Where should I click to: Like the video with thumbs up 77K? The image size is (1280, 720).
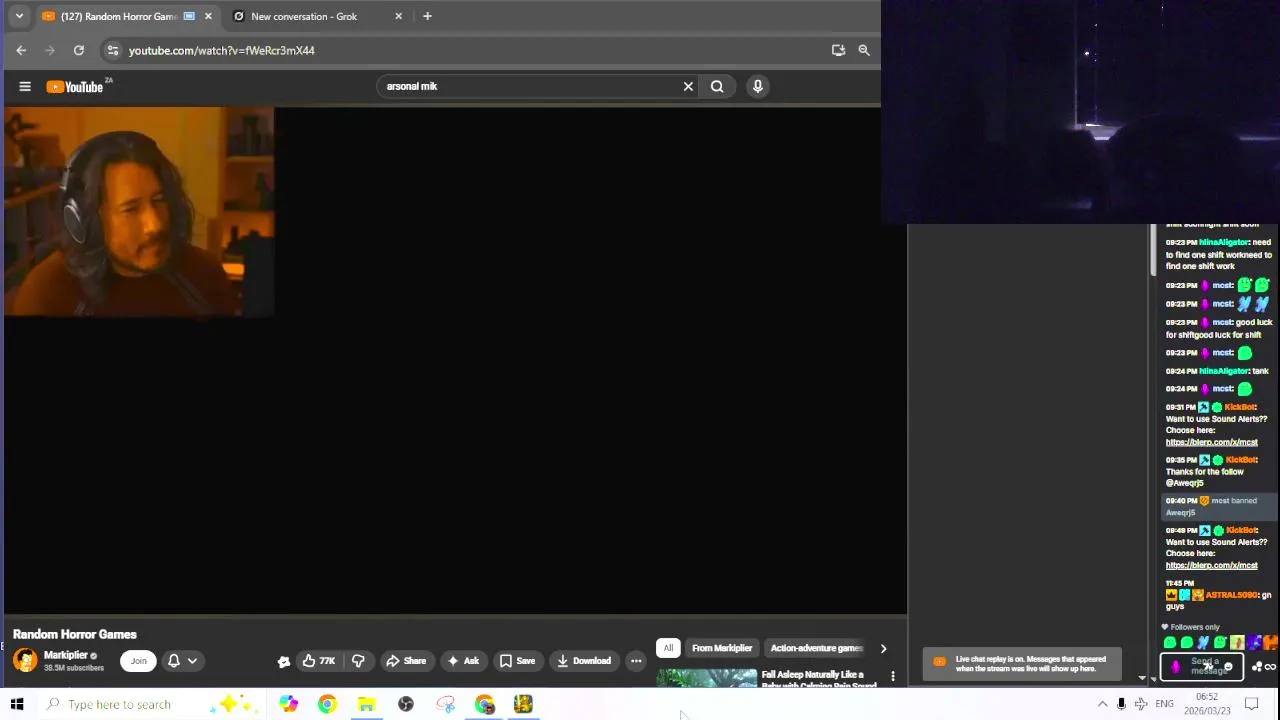[x=318, y=660]
